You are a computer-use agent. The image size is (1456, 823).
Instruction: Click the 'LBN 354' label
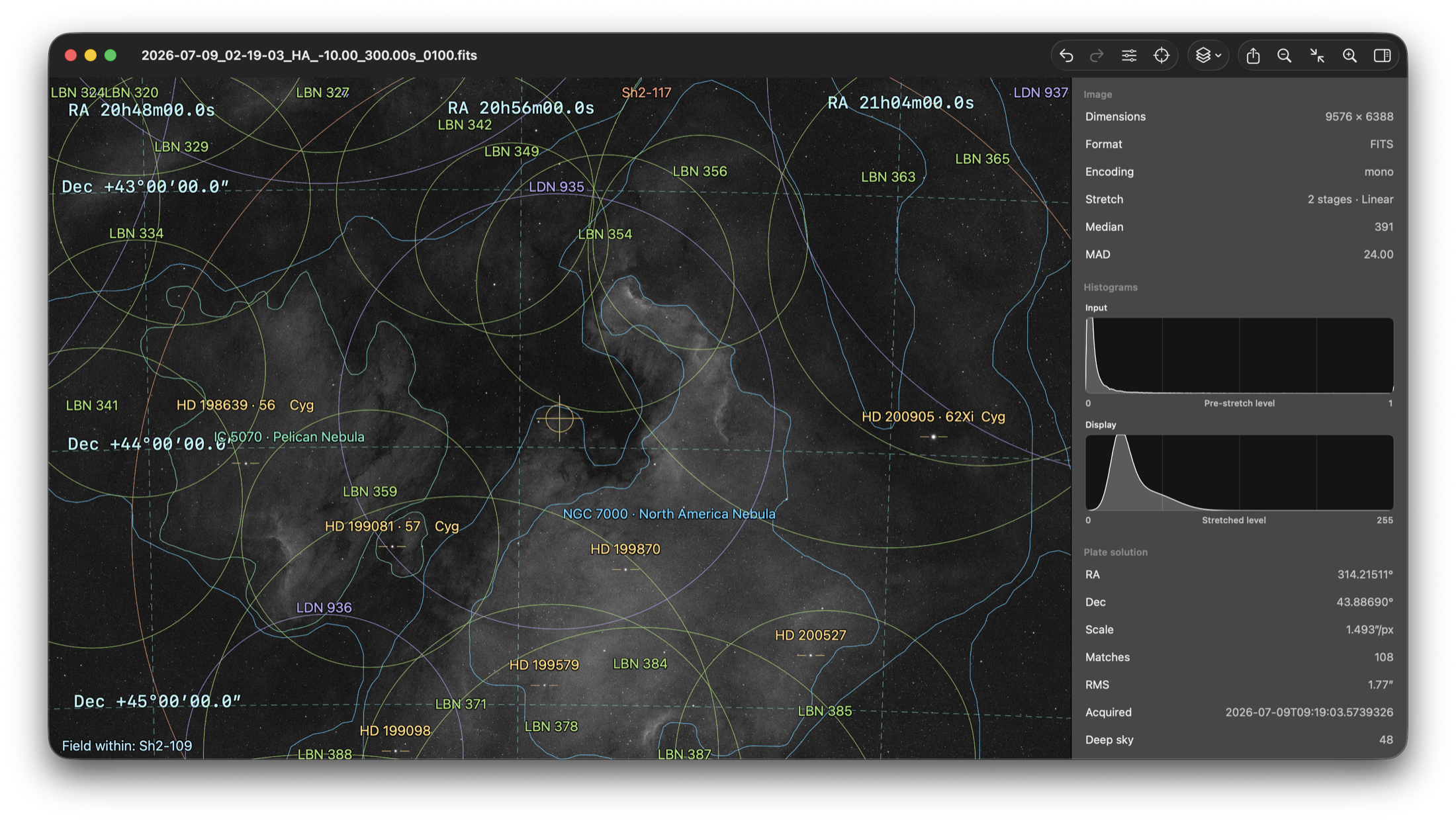605,234
